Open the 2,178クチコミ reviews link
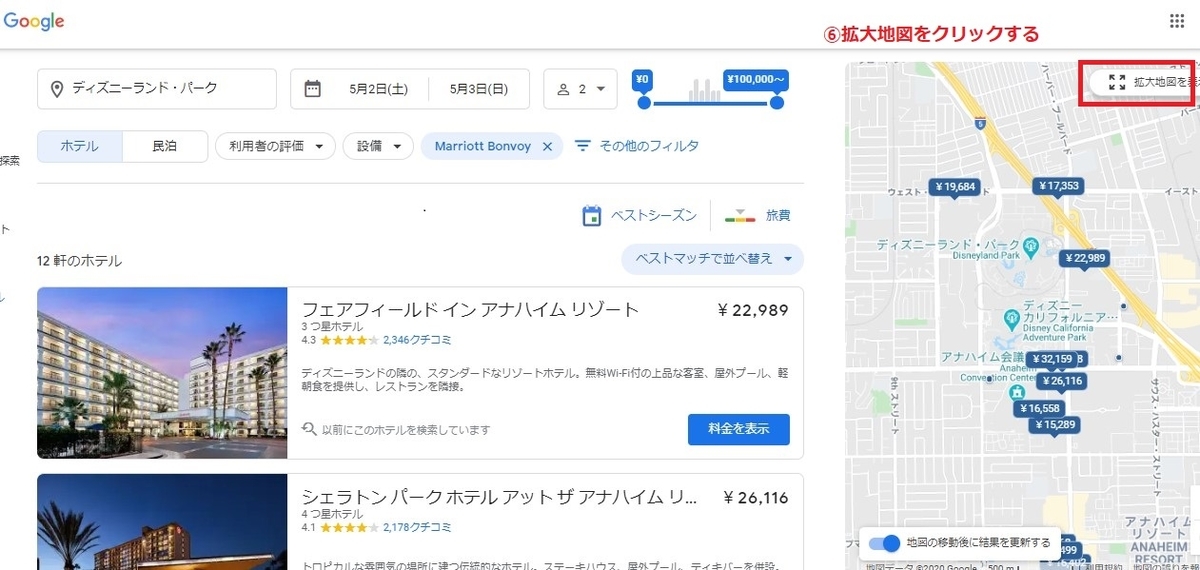Viewport: 1200px width, 570px height. click(x=417, y=527)
